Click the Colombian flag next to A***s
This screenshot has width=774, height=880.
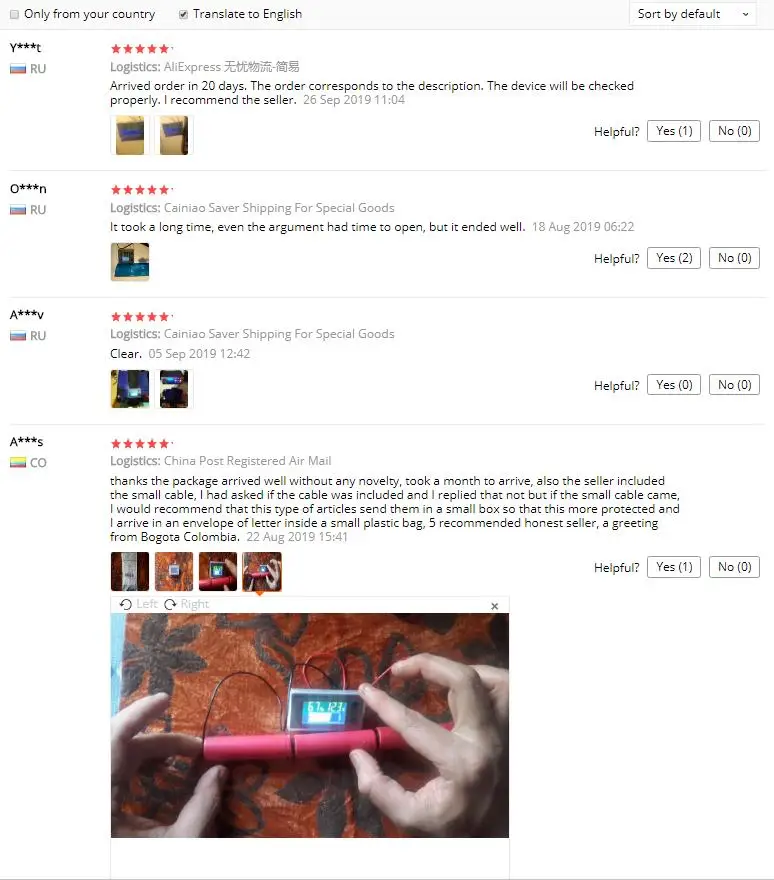[18, 462]
